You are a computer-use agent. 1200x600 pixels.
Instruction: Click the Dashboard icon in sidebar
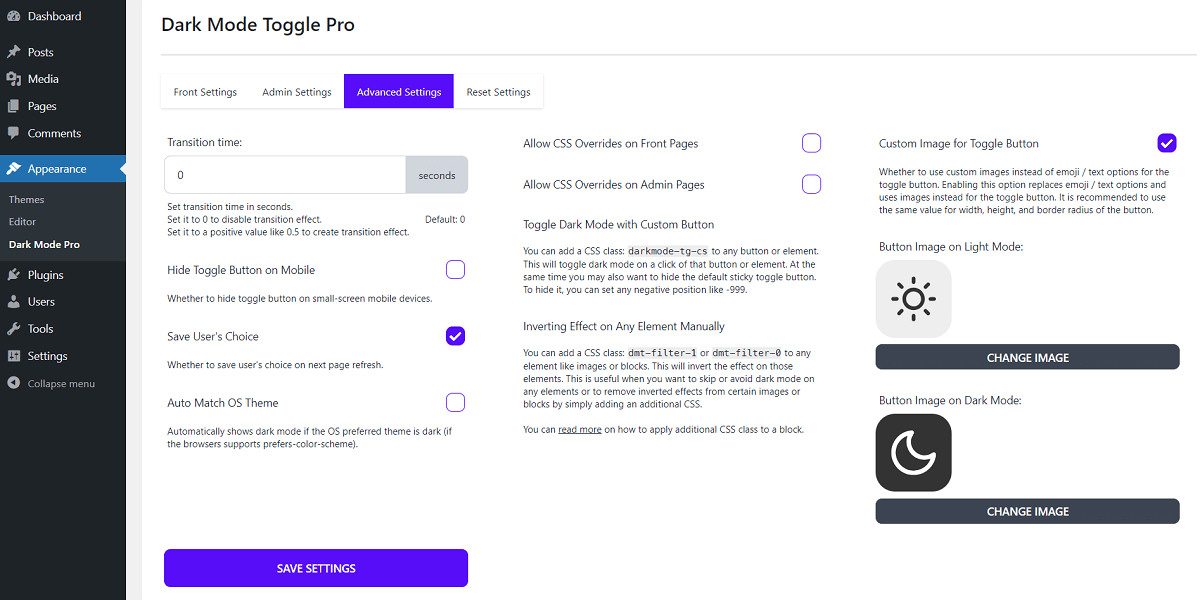(14, 17)
